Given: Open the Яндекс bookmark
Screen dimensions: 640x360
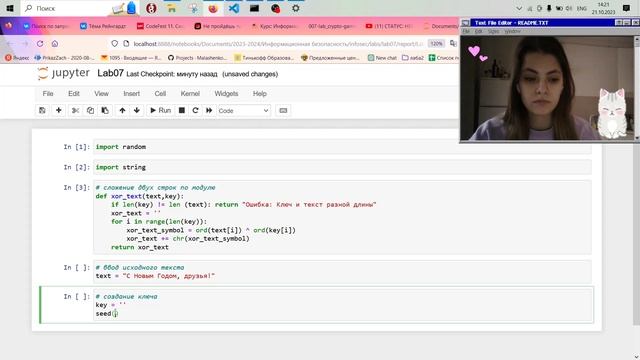Looking at the screenshot, I should pyautogui.click(x=17, y=58).
